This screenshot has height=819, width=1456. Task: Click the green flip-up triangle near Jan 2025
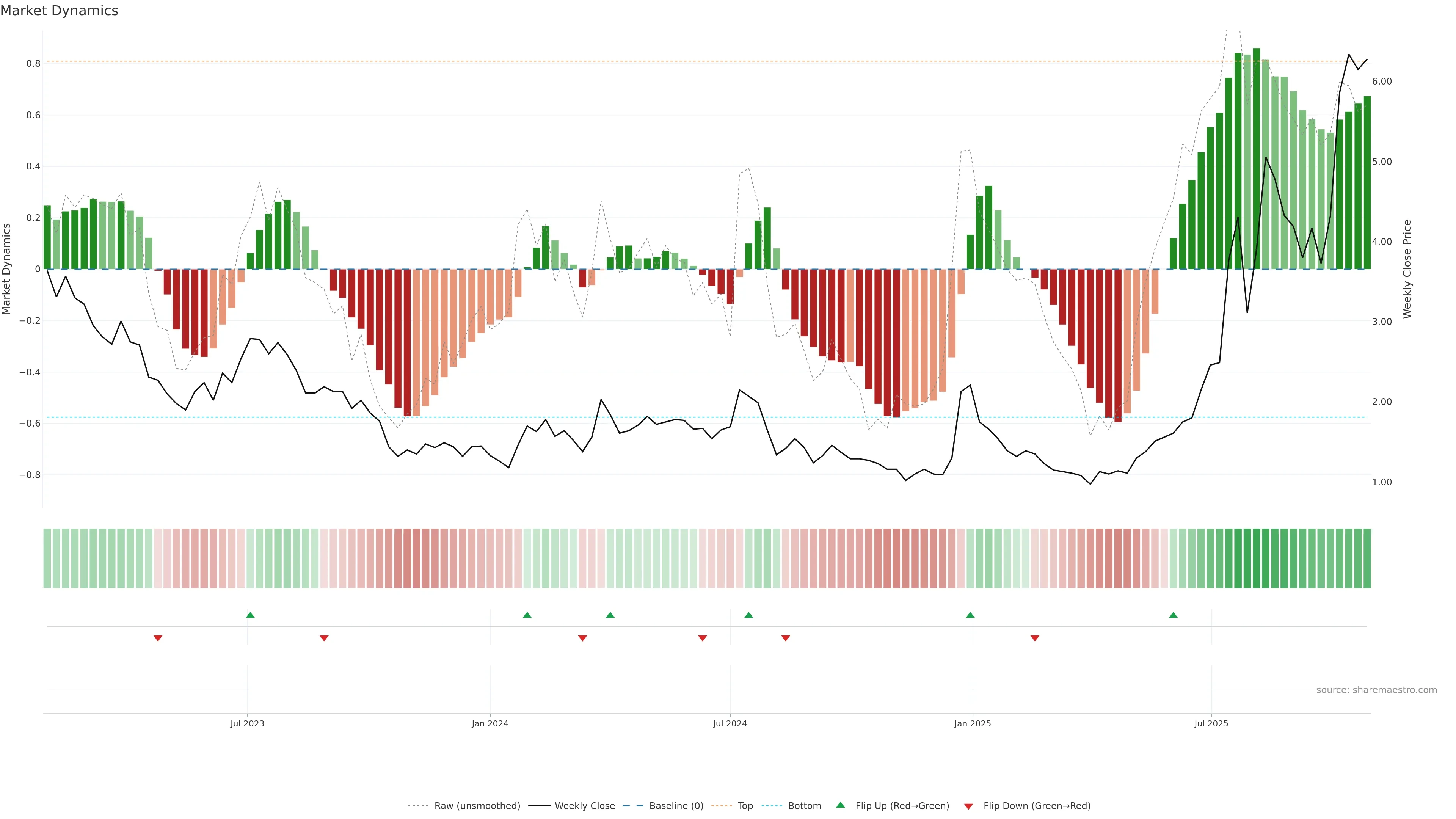tap(971, 615)
